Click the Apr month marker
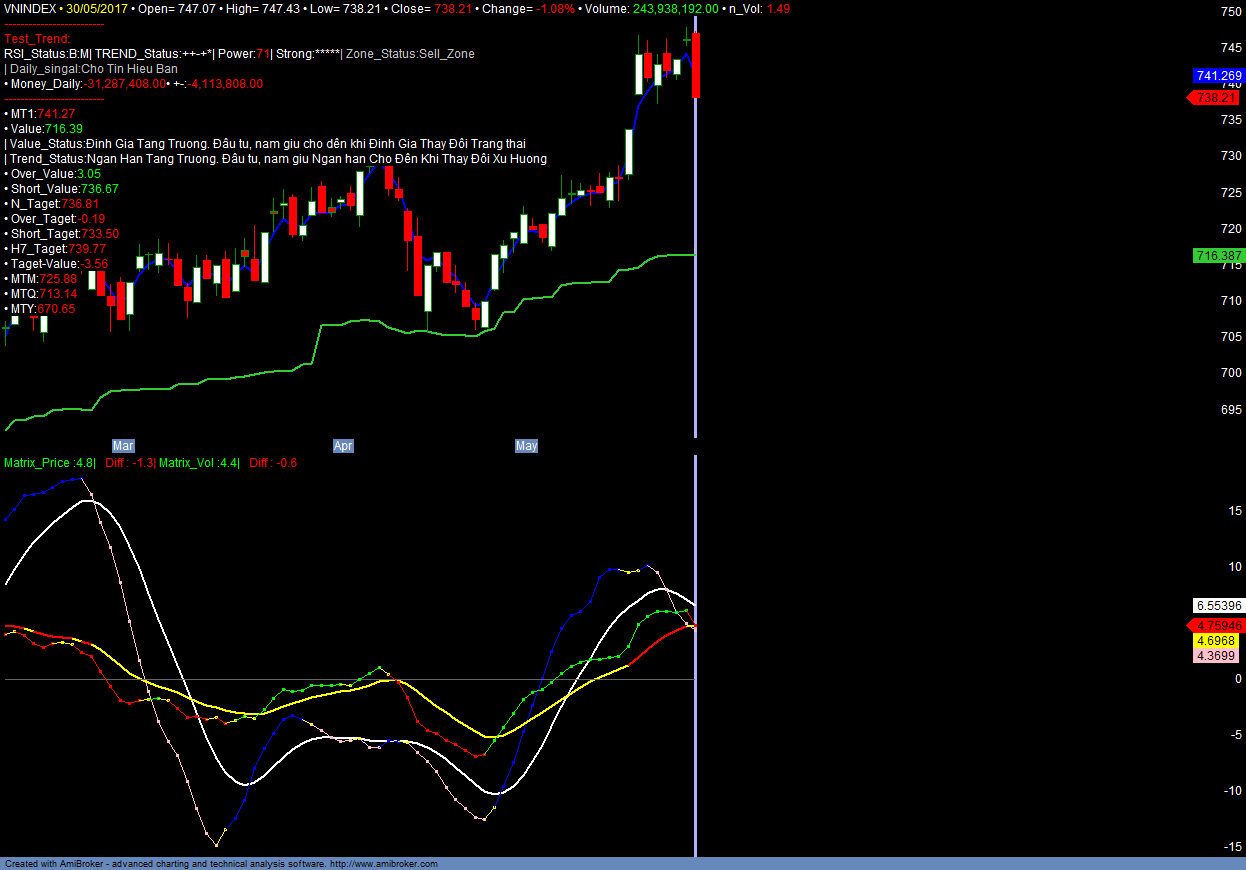Image resolution: width=1246 pixels, height=870 pixels. click(343, 446)
